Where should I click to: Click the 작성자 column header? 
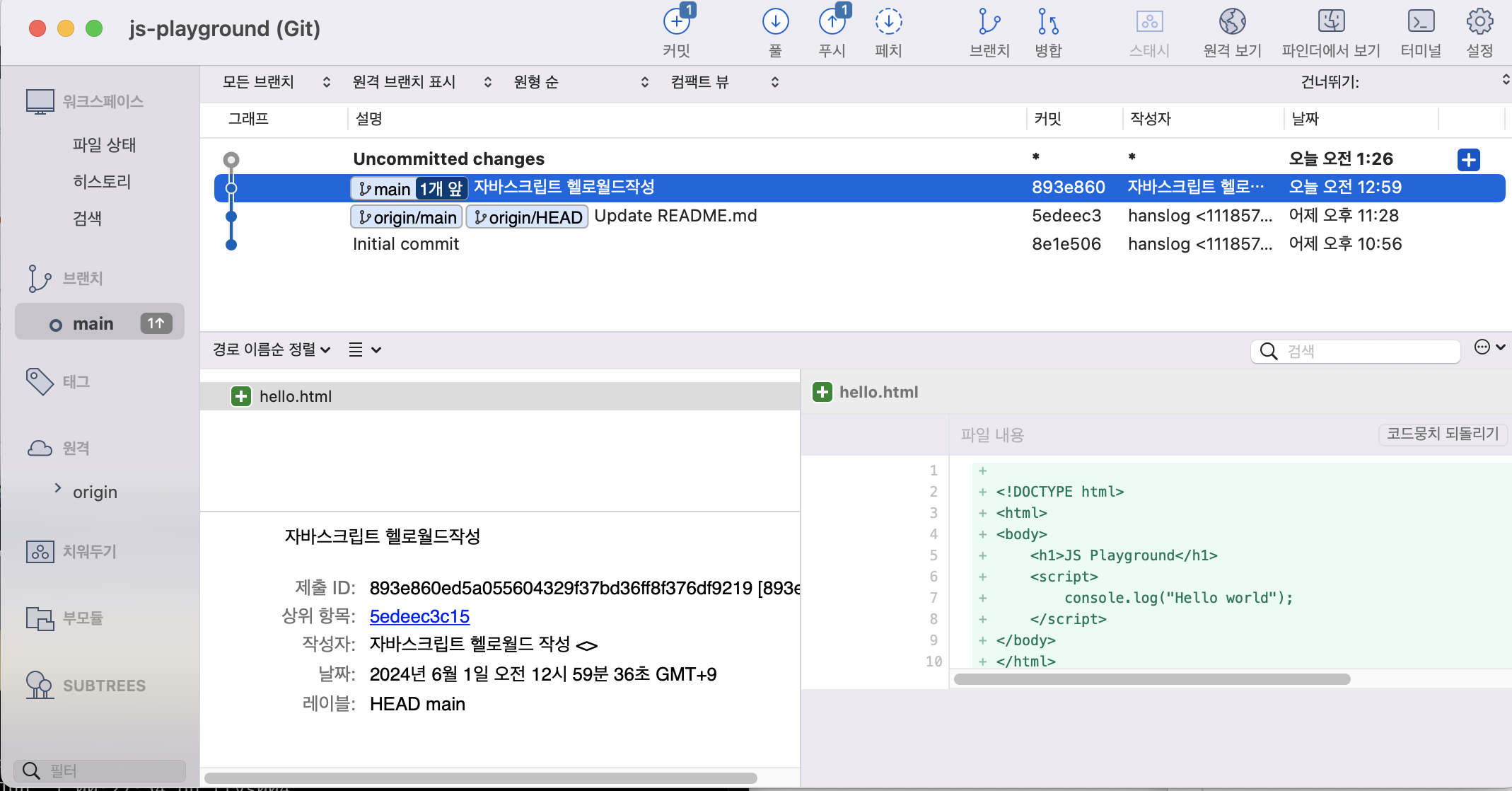click(x=1151, y=119)
